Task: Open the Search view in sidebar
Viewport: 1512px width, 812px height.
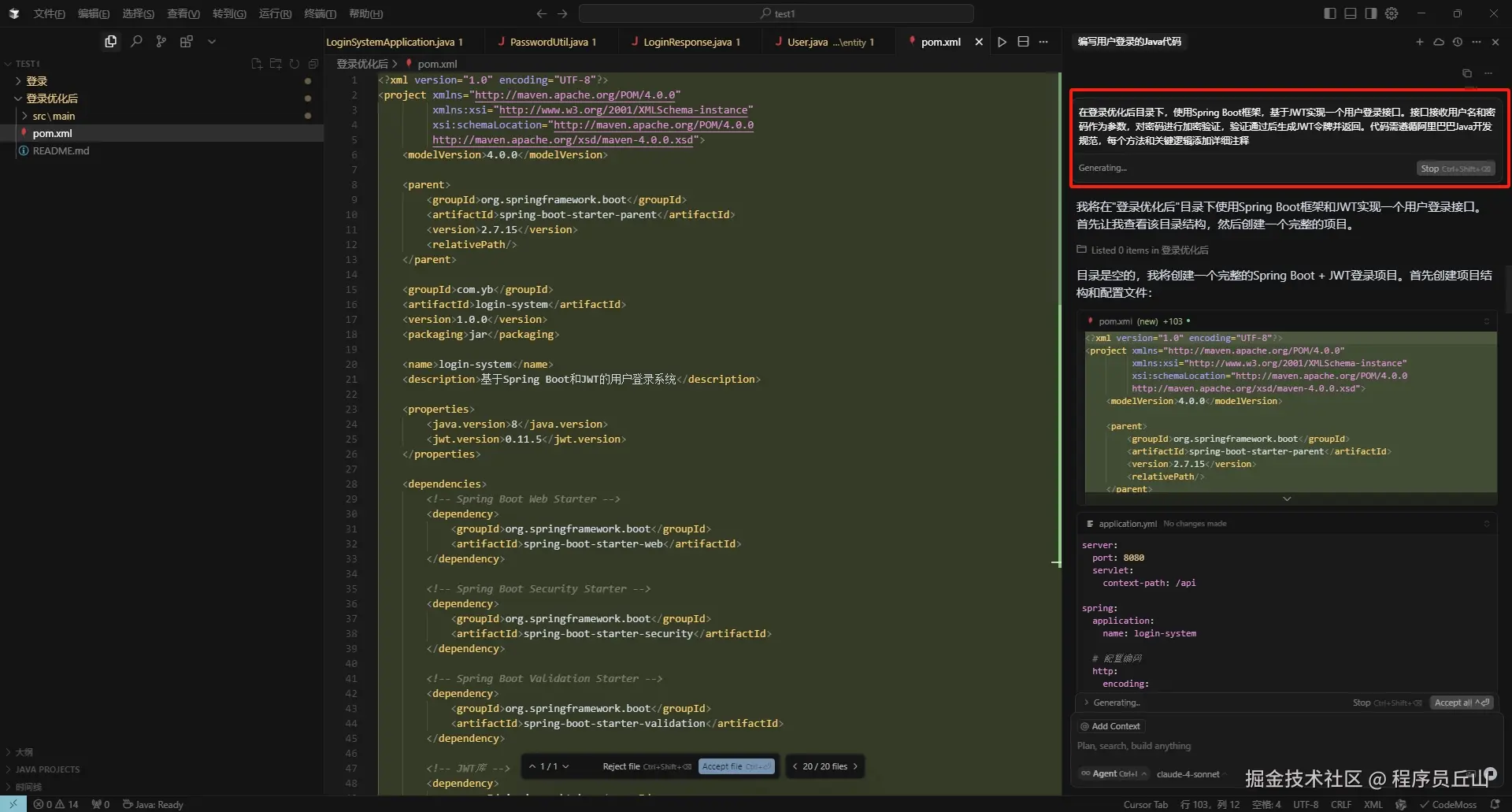Action: pos(136,42)
